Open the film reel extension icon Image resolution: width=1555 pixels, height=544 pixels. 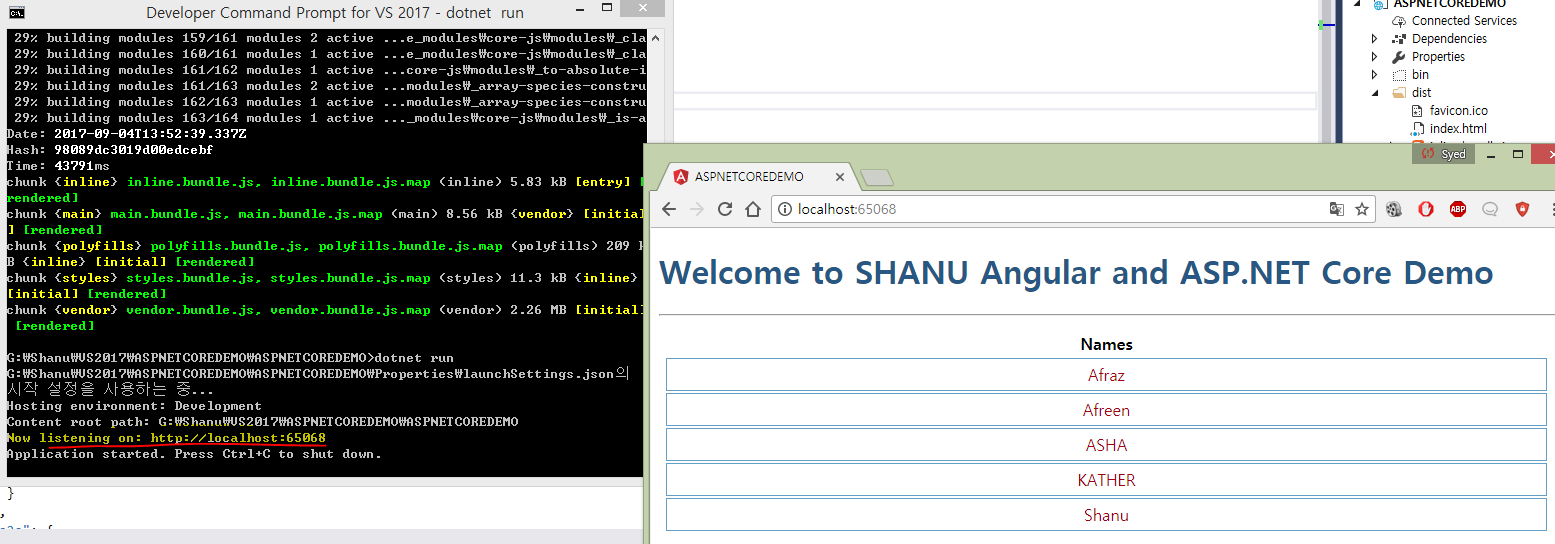[x=1394, y=209]
